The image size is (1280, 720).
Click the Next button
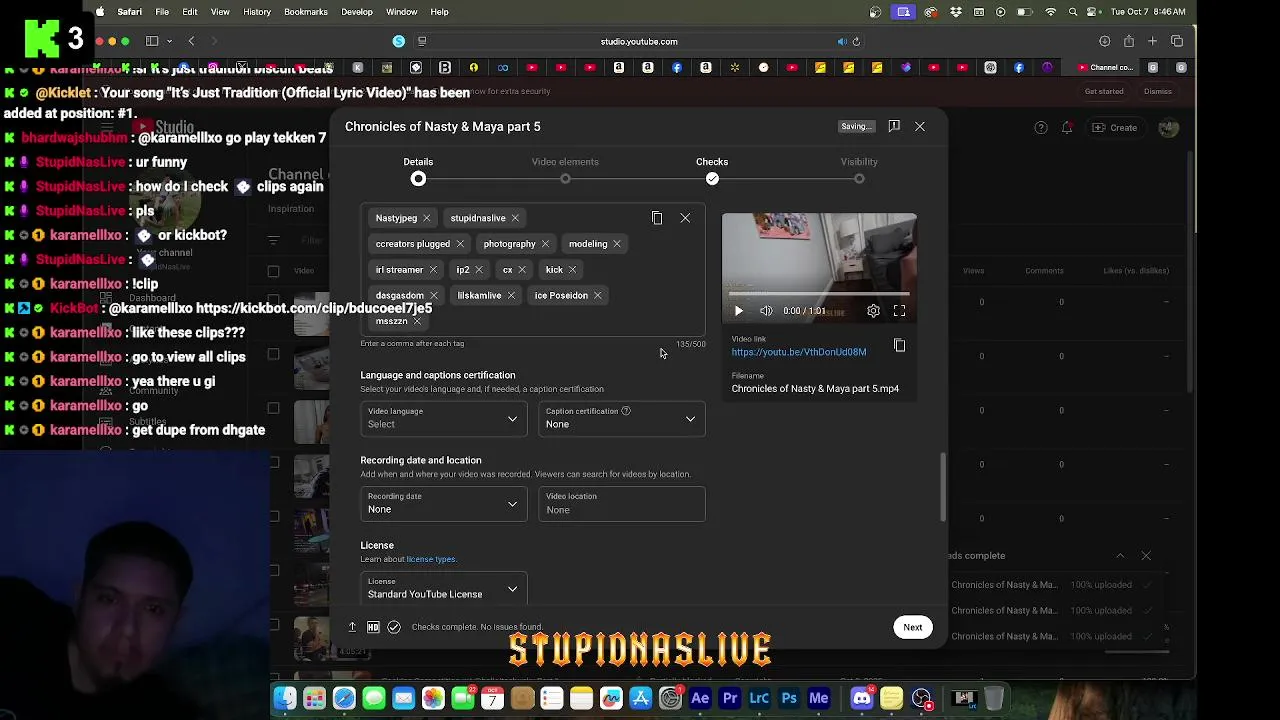(x=913, y=627)
